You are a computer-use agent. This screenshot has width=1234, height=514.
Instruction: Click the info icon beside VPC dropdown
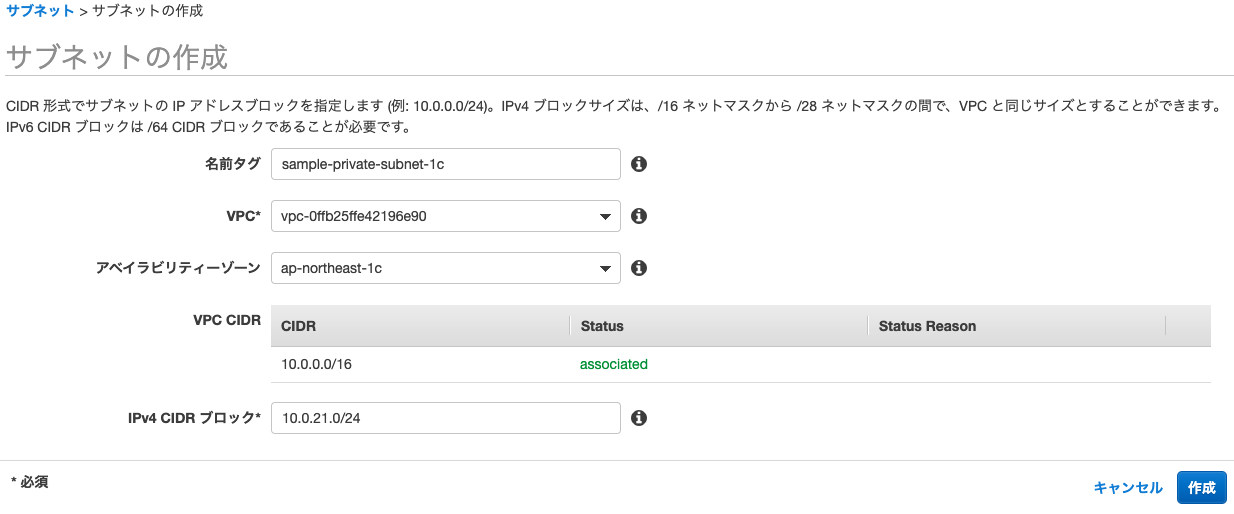tap(639, 216)
